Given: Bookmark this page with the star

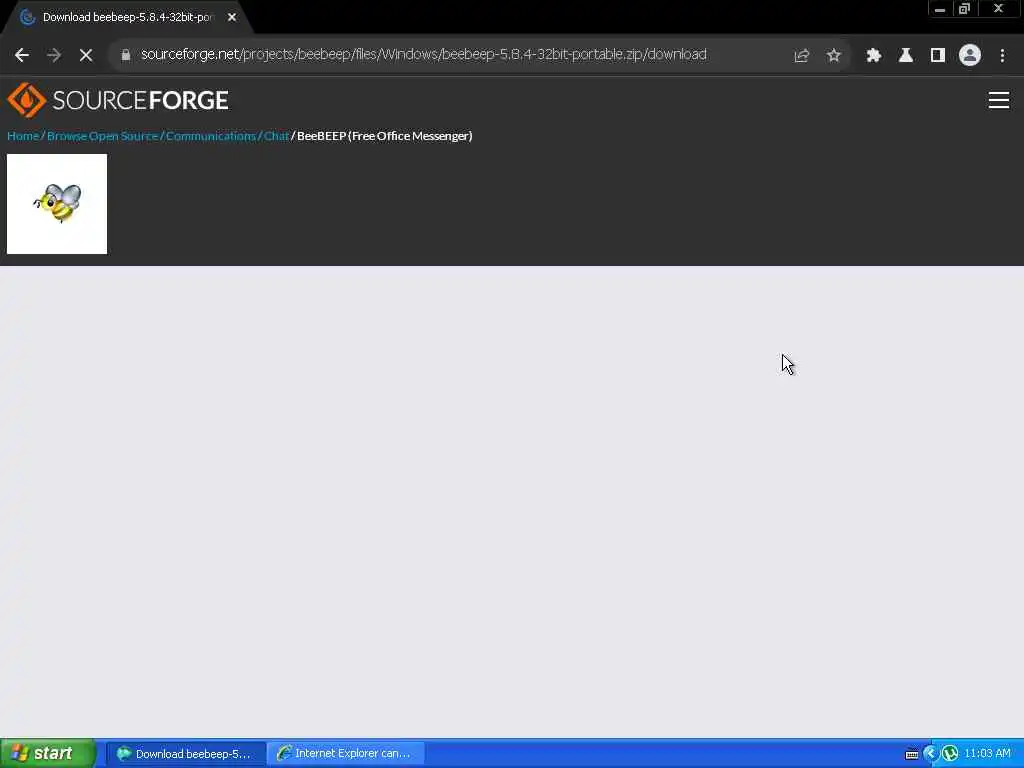Looking at the screenshot, I should pos(833,55).
